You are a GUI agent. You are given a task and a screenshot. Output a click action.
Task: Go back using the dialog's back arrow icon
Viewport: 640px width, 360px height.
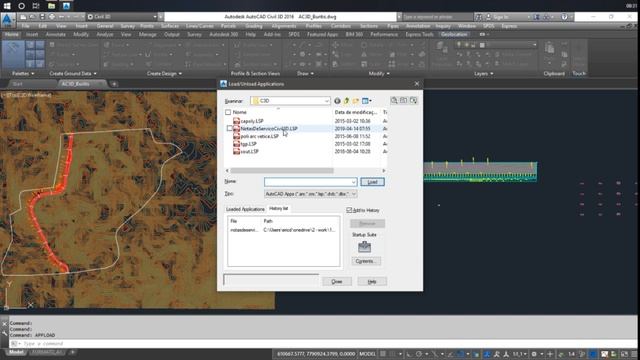tap(337, 101)
